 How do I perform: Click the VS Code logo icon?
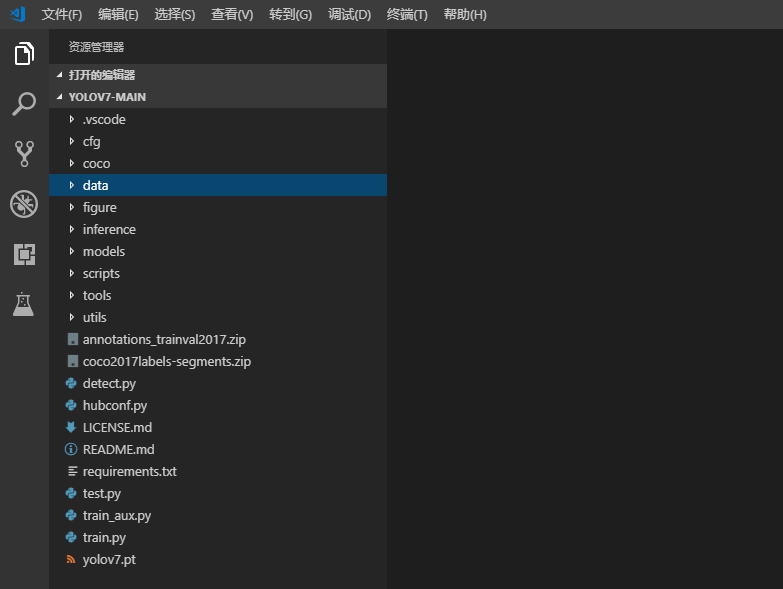coord(17,14)
